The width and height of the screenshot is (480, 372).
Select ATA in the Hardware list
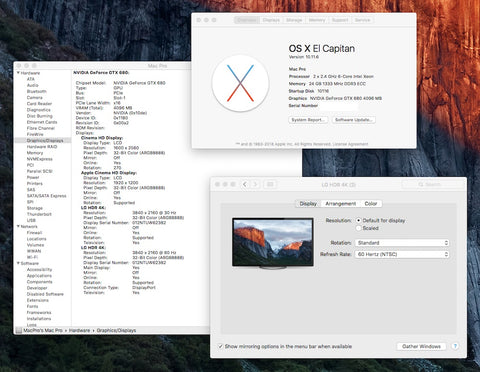pyautogui.click(x=31, y=79)
